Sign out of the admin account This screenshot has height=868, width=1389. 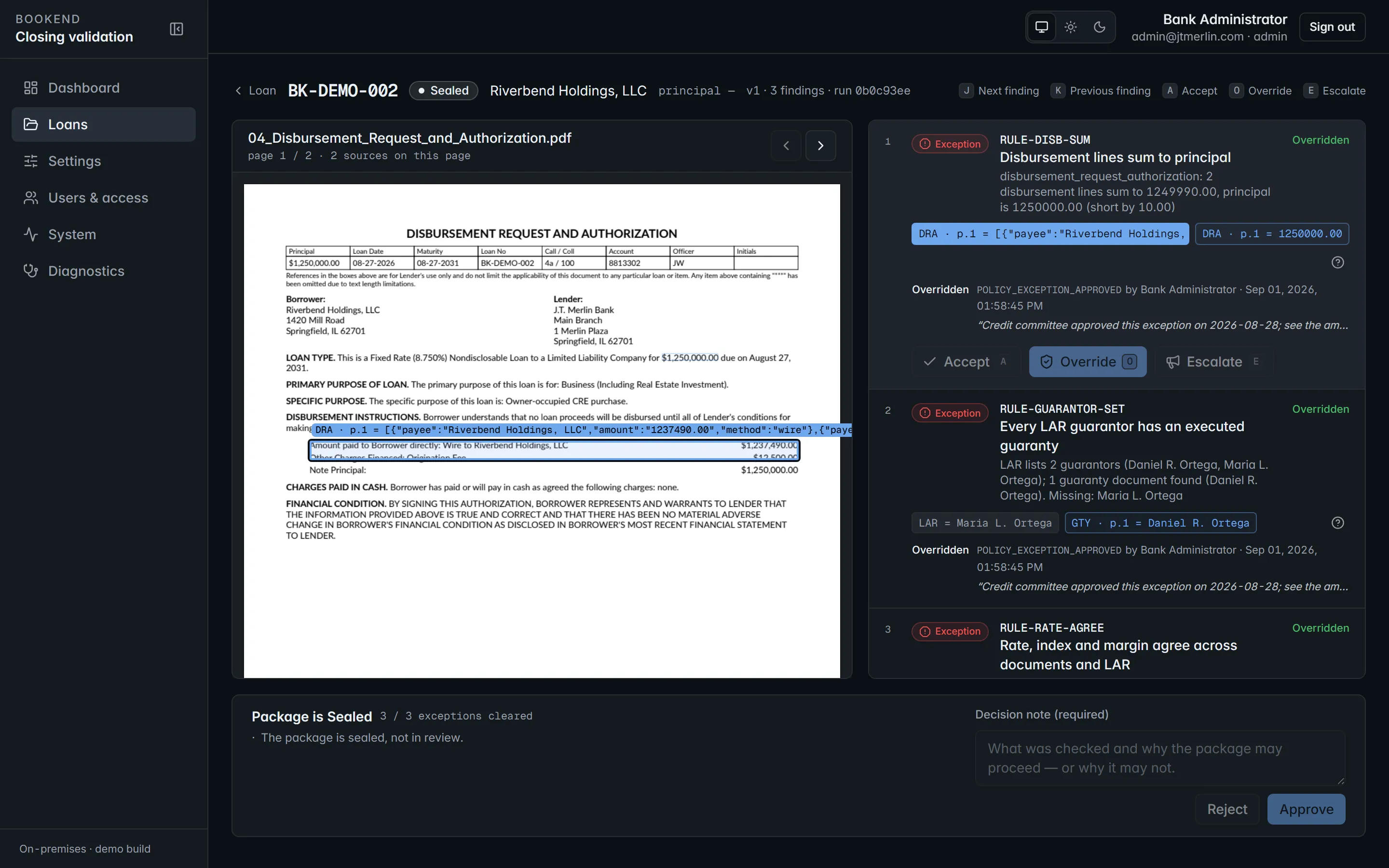point(1332,27)
